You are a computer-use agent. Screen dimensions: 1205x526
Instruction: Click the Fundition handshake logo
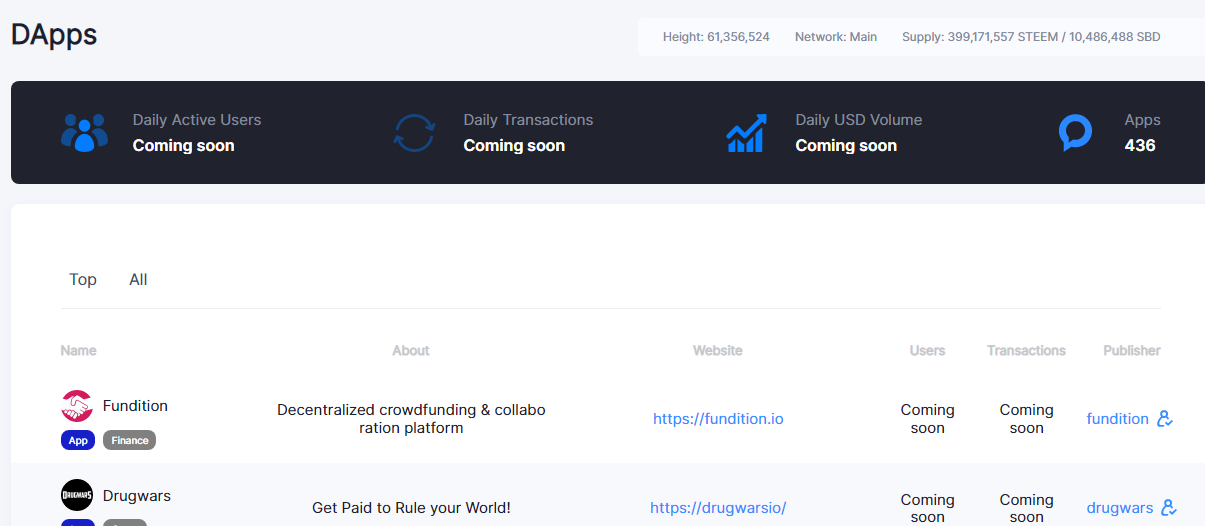click(x=77, y=406)
